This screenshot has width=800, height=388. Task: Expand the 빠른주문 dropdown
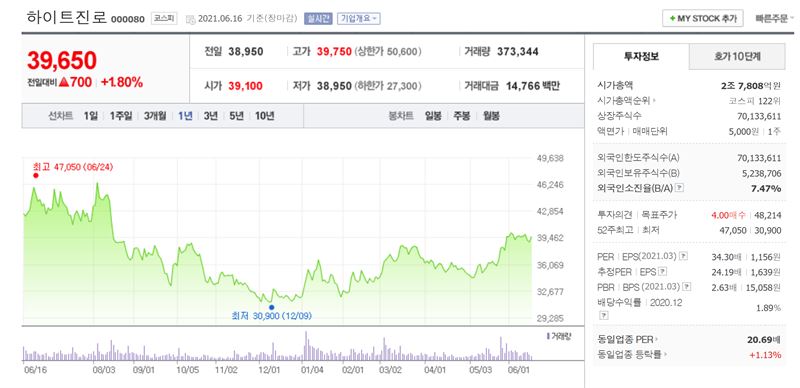point(775,19)
